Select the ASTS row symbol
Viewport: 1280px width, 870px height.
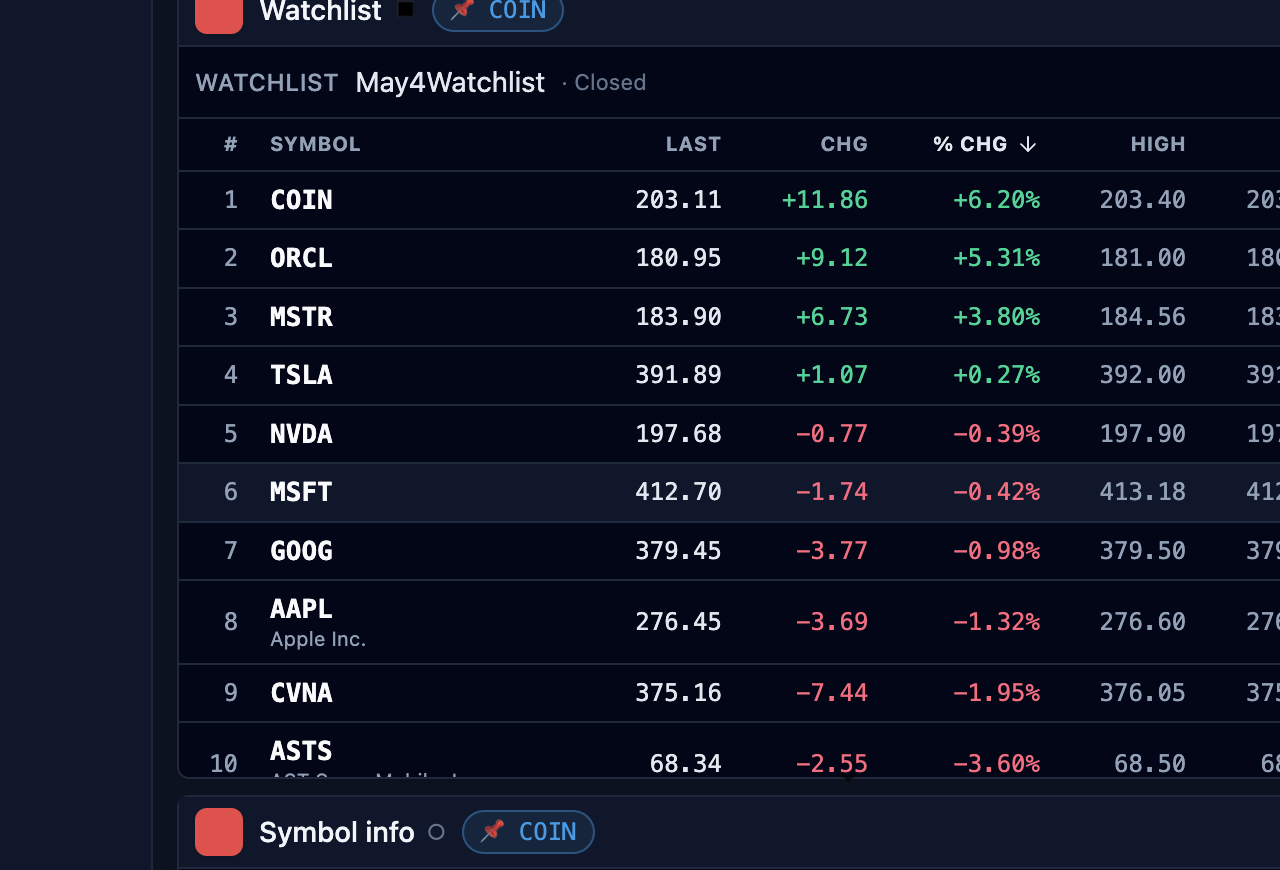coord(301,750)
